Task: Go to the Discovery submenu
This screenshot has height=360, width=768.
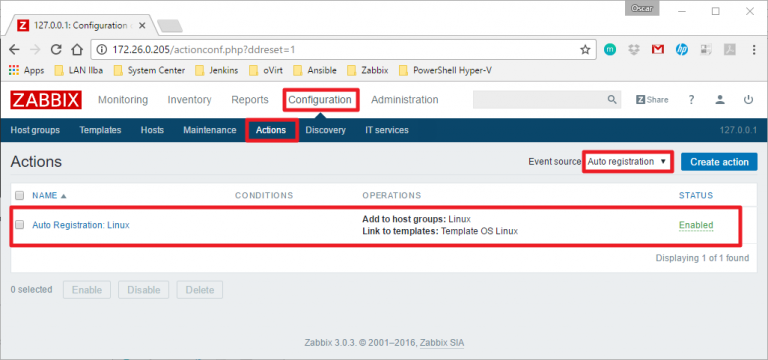Action: 325,130
